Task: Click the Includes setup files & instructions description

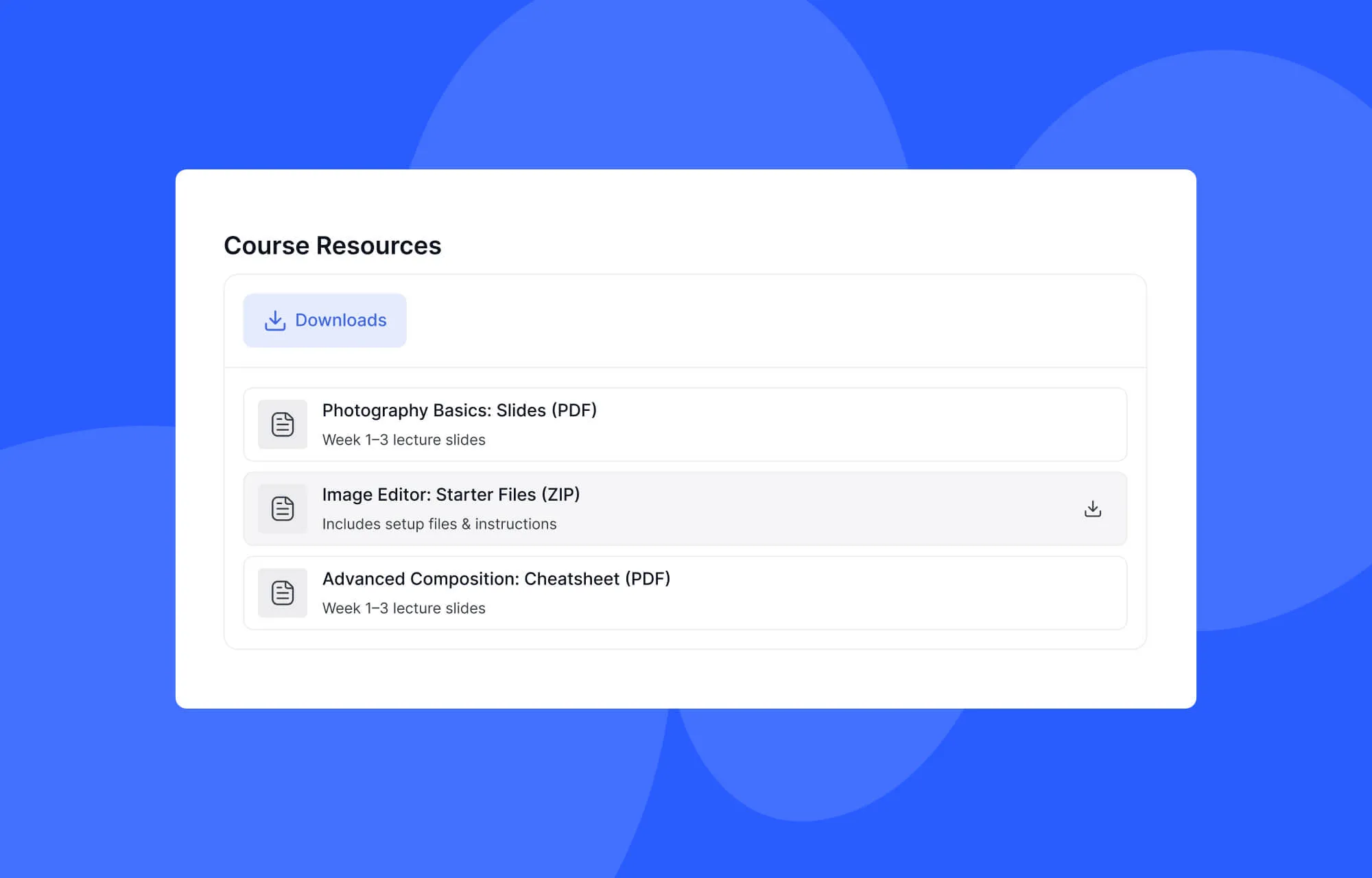Action: tap(438, 524)
